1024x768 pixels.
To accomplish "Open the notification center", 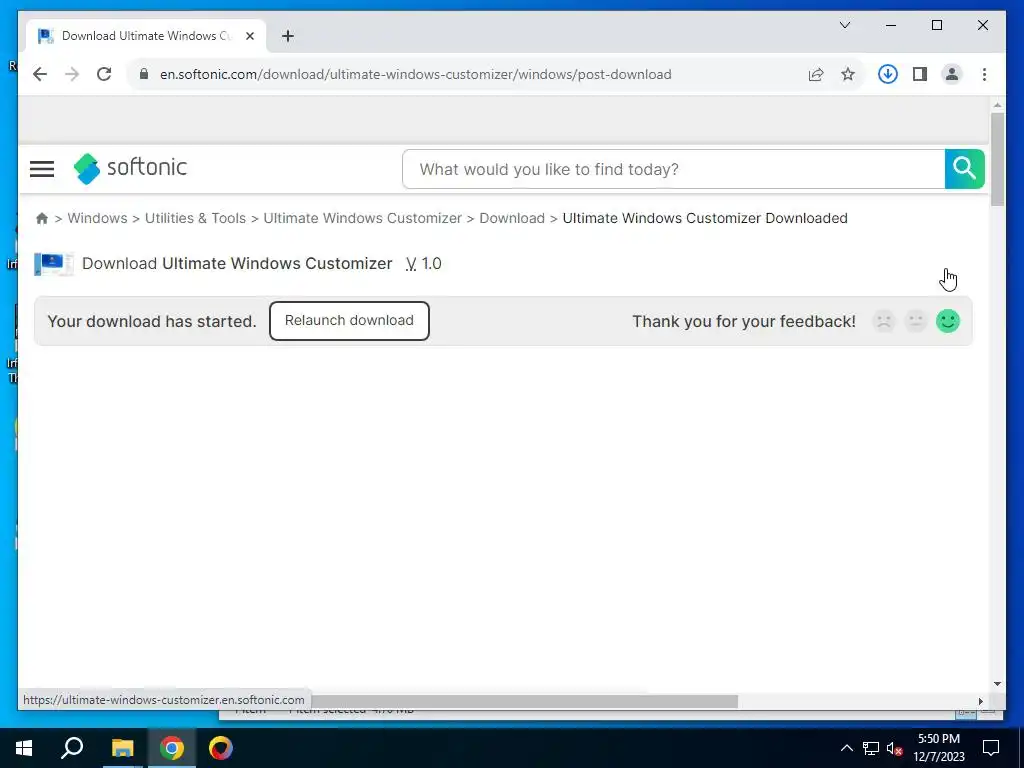I will point(991,748).
